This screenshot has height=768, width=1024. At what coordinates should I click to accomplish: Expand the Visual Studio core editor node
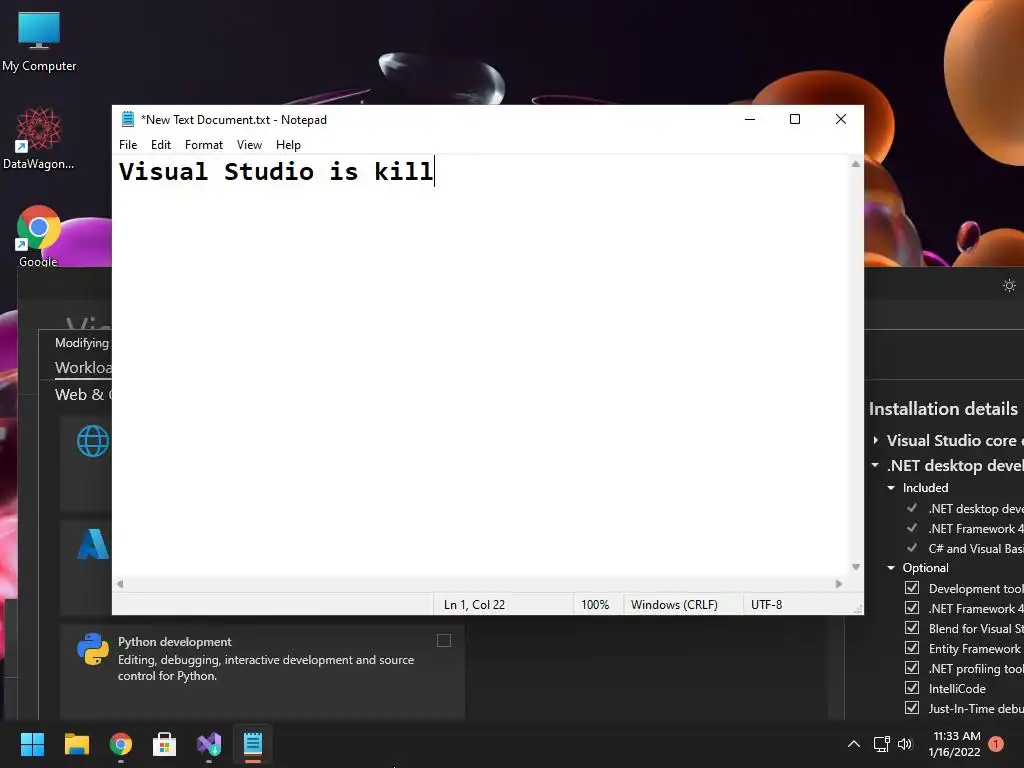(x=876, y=440)
